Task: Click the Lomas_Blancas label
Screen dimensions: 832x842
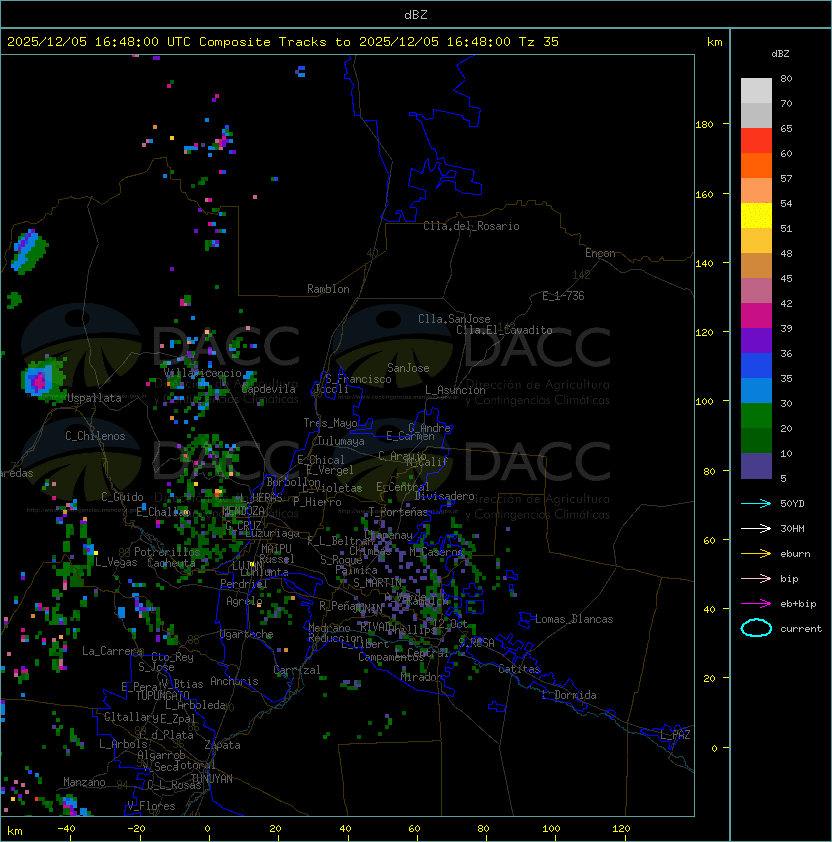Action: click(x=574, y=619)
